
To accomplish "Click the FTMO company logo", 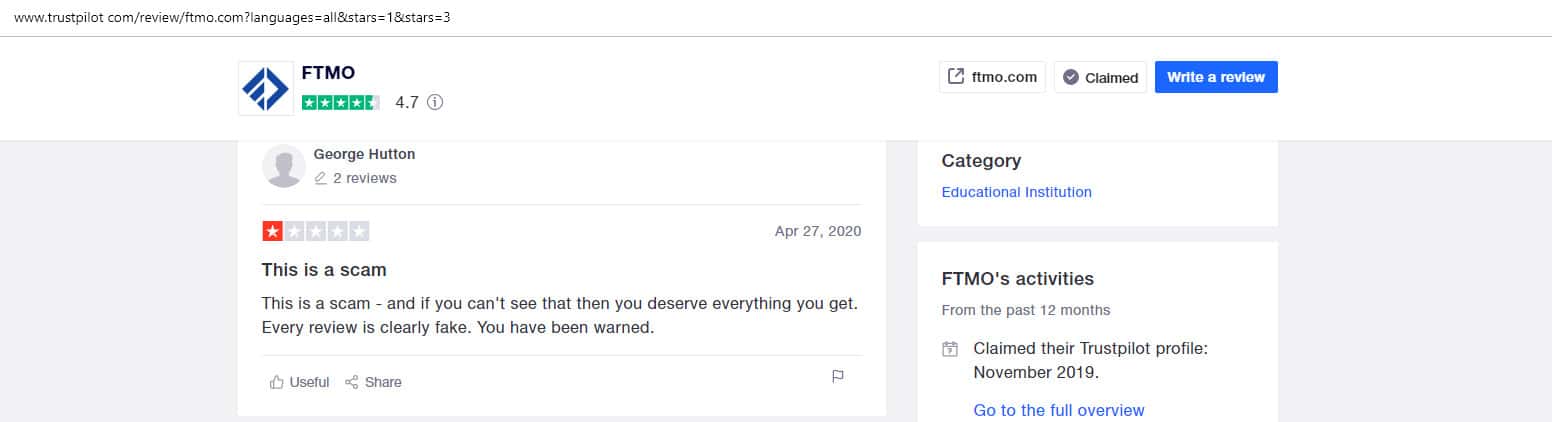I will (x=265, y=88).
